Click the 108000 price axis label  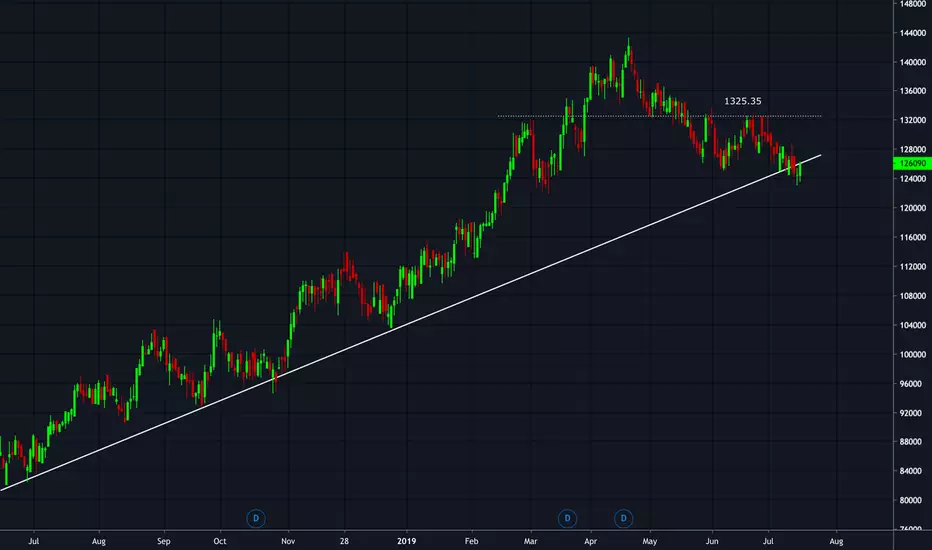tap(912, 296)
